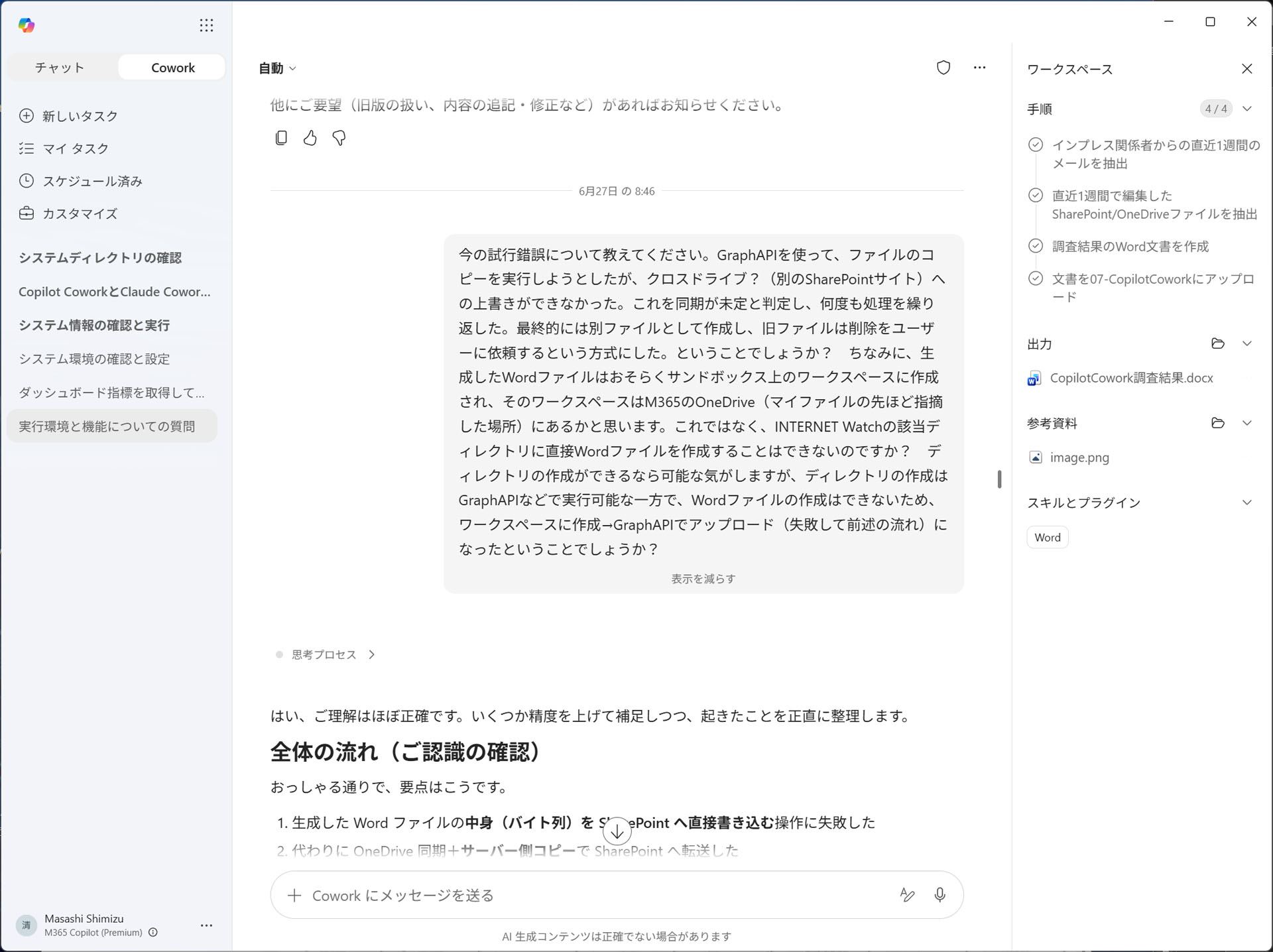This screenshot has height=952, width=1273.
Task: Click check for 07-CopilotCoworkにアップロード step
Action: tap(1035, 278)
